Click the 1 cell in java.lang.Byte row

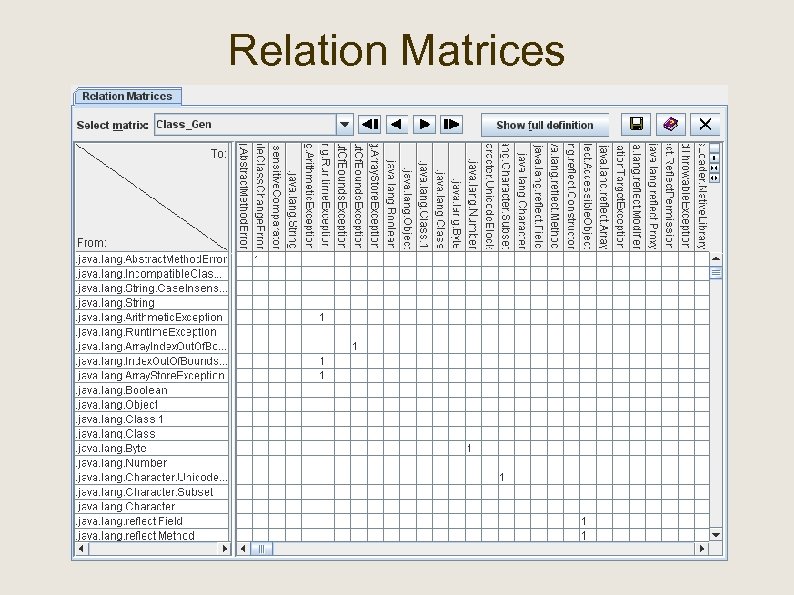[x=473, y=448]
